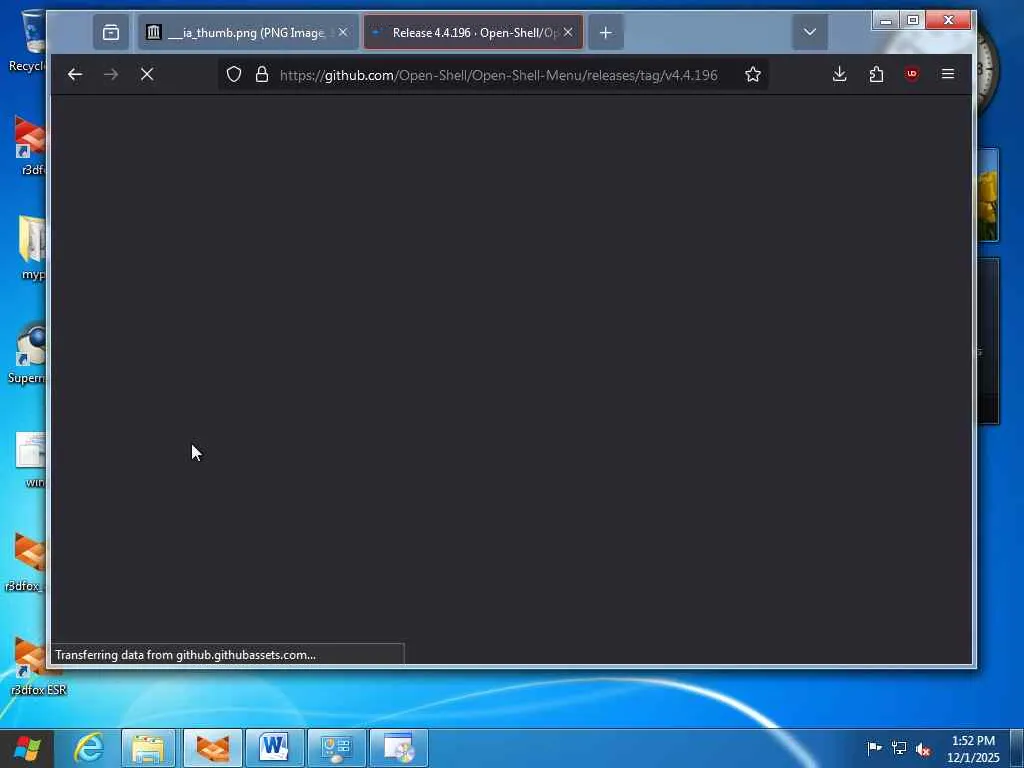Screen dimensions: 1024x768
Task: Open the downloads panel
Action: pyautogui.click(x=840, y=74)
